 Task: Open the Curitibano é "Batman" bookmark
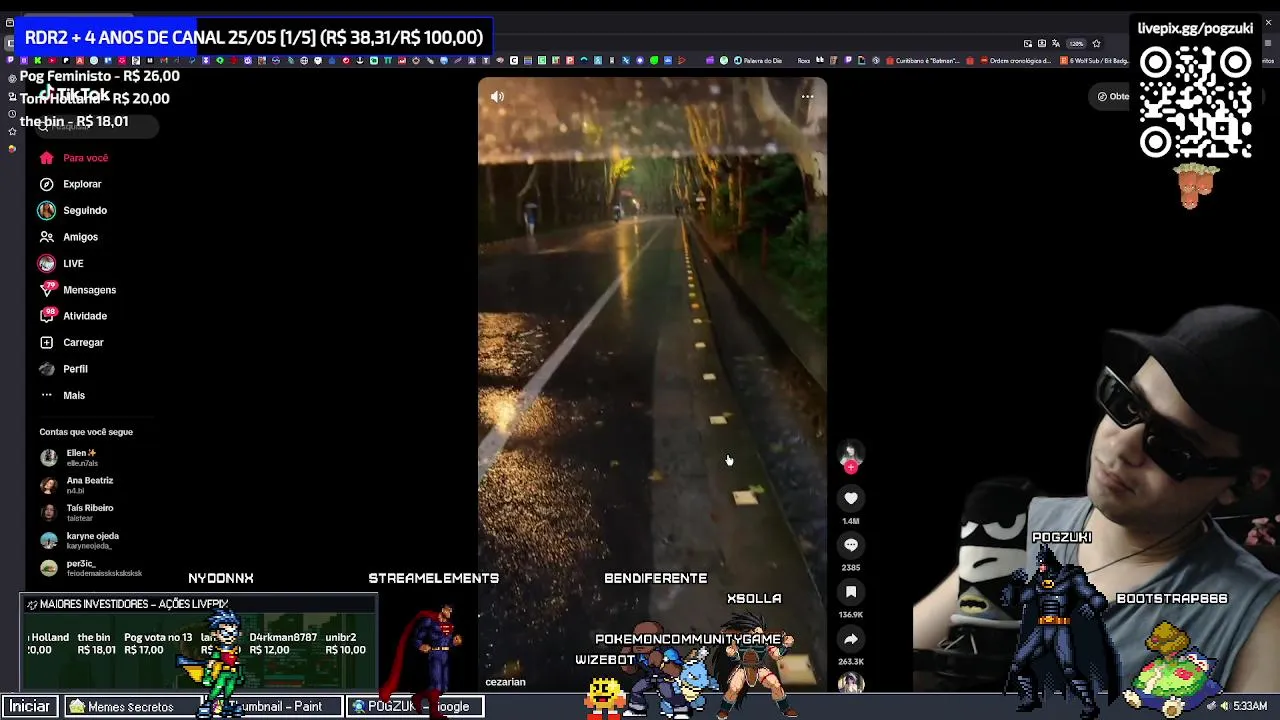tap(922, 61)
